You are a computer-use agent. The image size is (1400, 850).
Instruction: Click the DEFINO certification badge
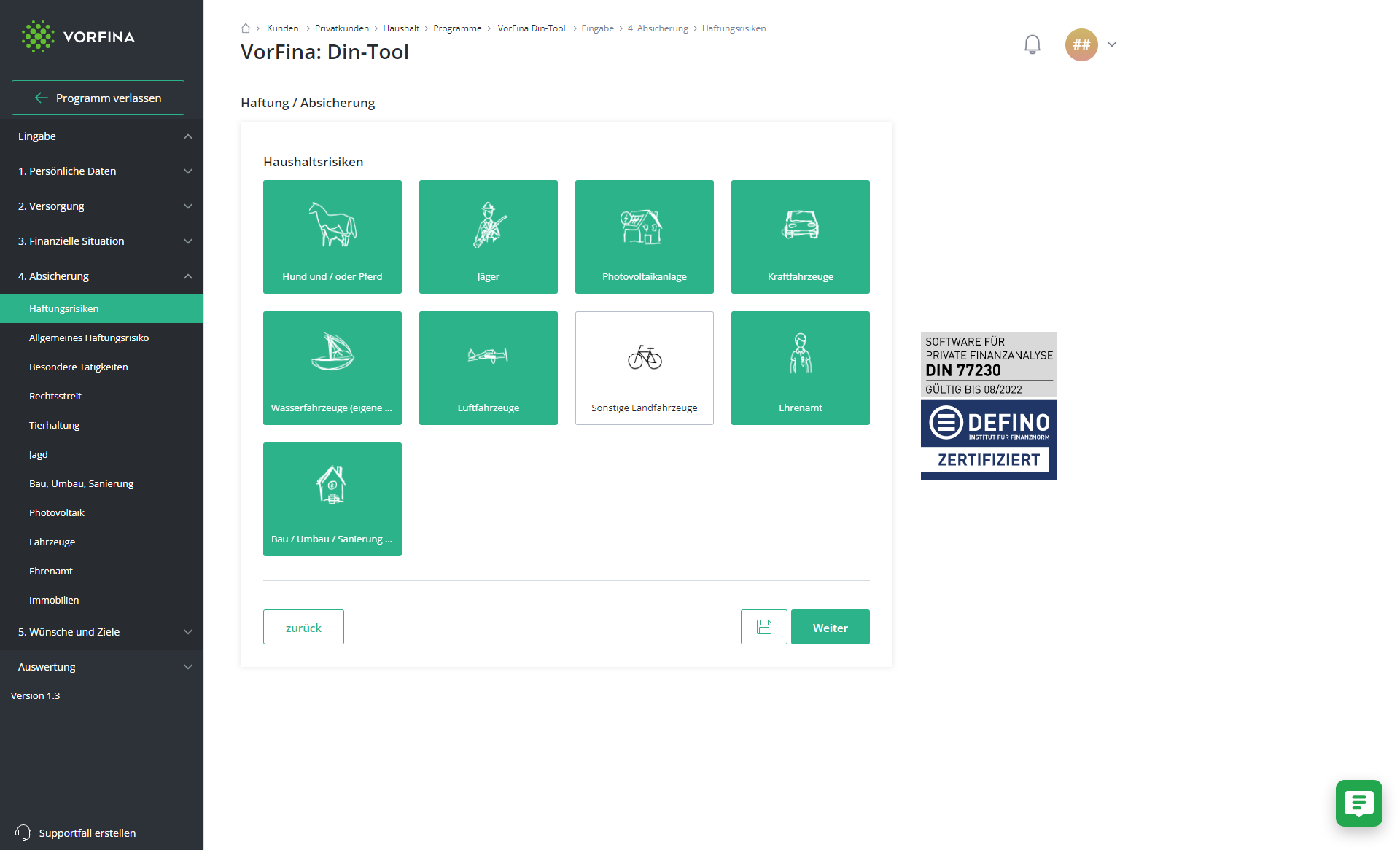click(989, 406)
